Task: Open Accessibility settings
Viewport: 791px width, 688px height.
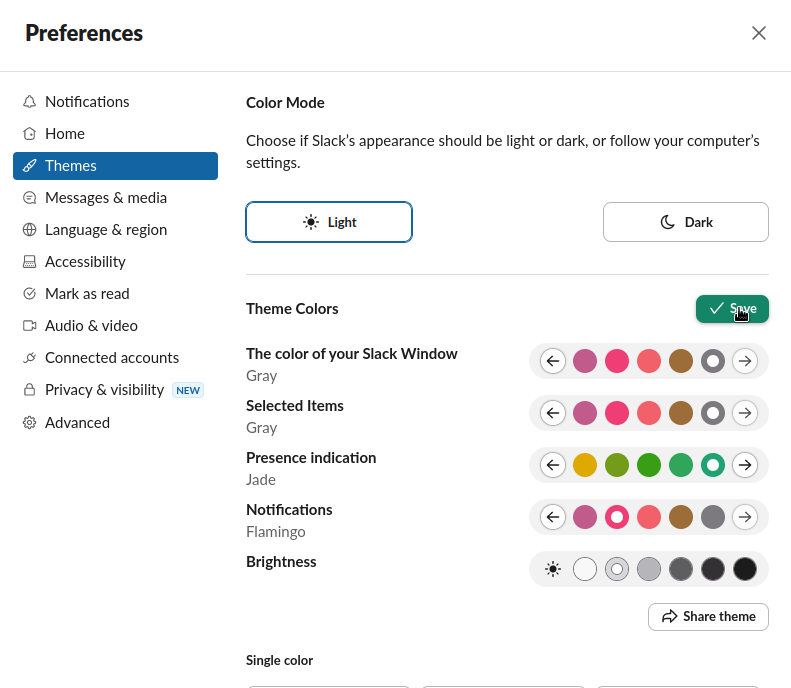Action: (116, 262)
